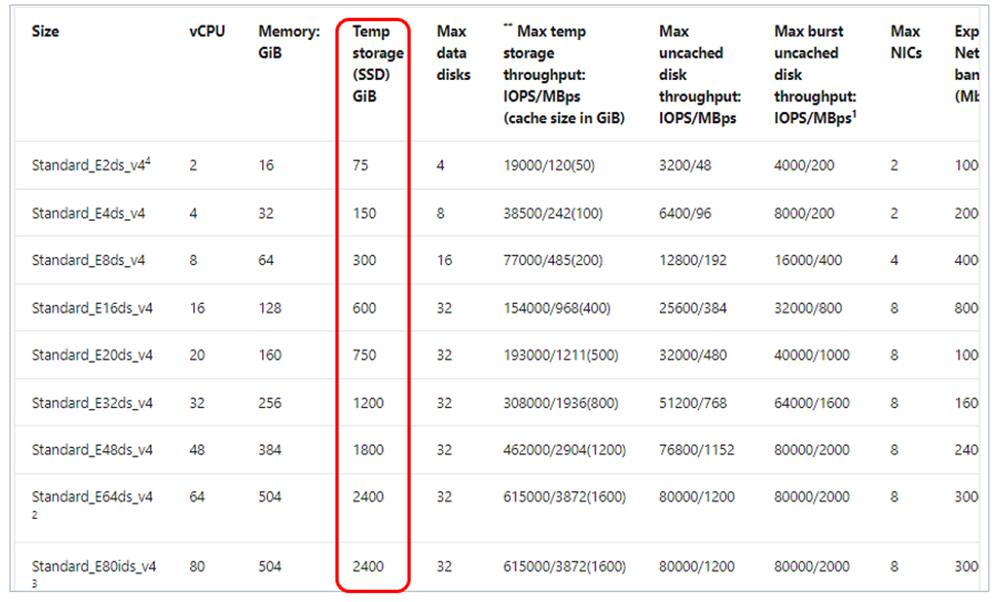Click the 64000/1600 burst throughput cell
This screenshot has height=602, width=999.
pos(812,403)
